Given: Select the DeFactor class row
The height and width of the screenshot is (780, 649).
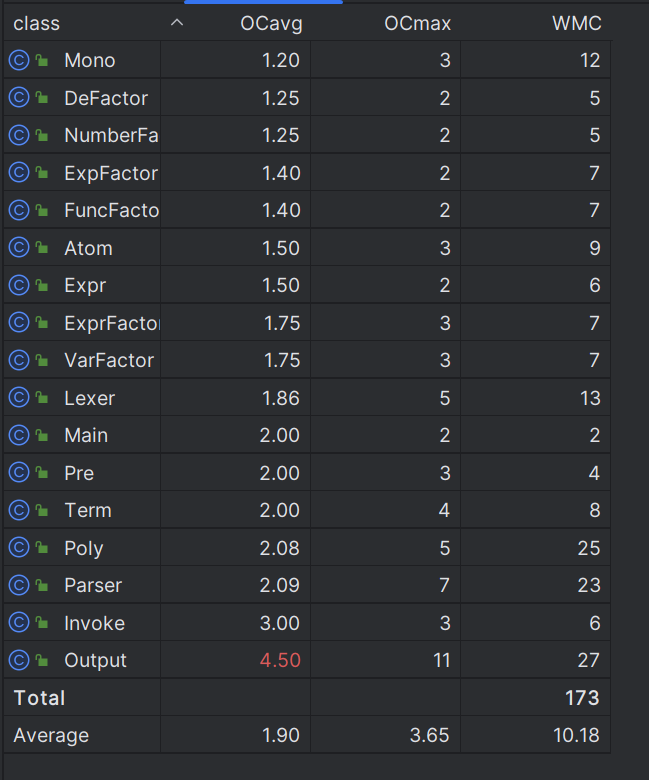Looking at the screenshot, I should 307,98.
